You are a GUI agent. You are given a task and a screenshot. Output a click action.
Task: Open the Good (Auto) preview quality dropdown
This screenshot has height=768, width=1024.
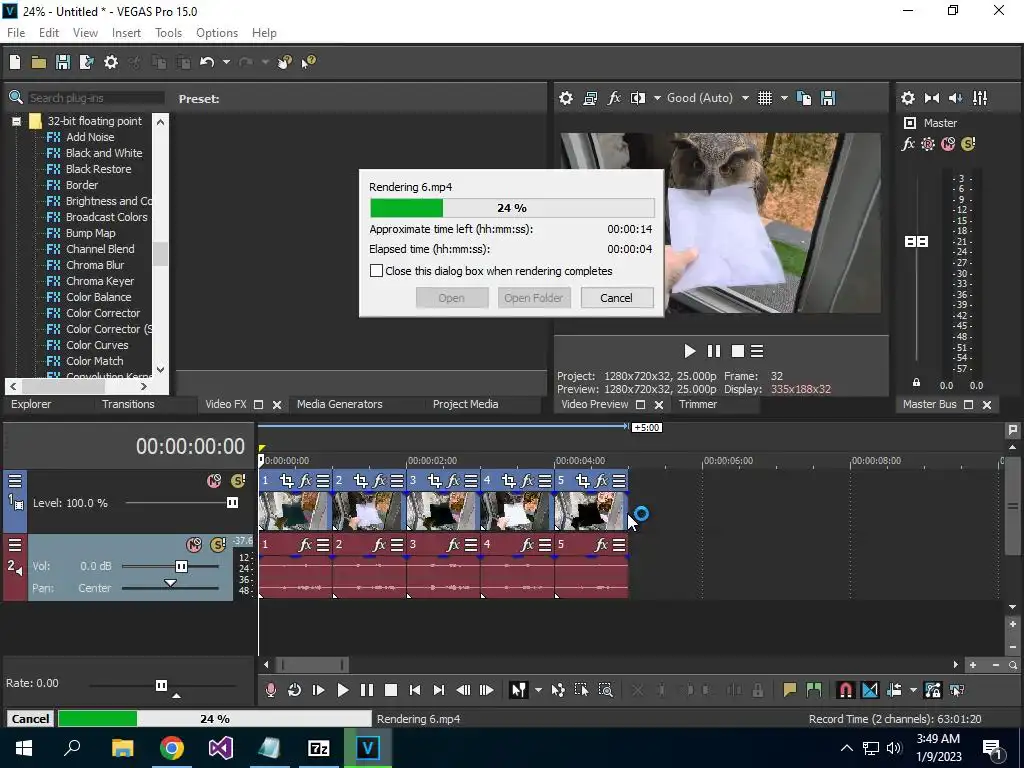coord(745,98)
